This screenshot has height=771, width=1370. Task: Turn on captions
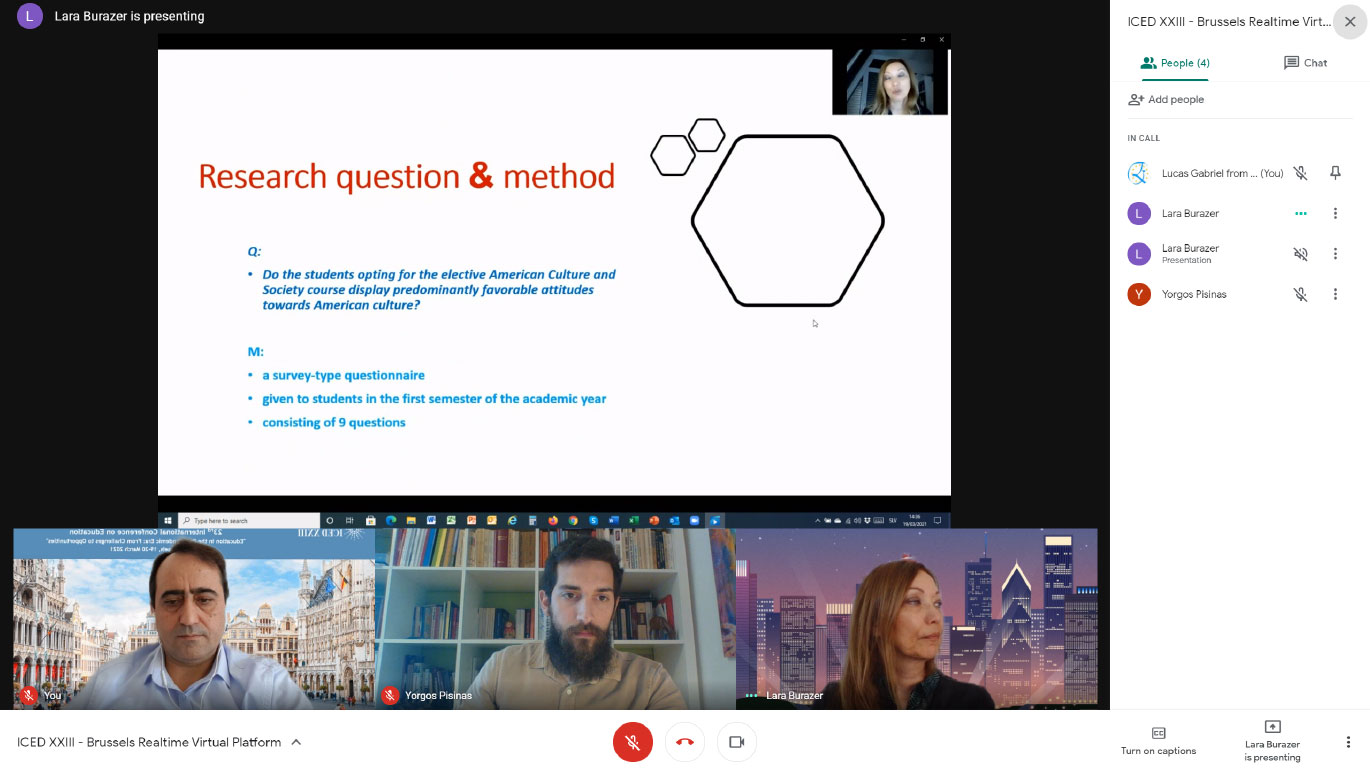1158,740
